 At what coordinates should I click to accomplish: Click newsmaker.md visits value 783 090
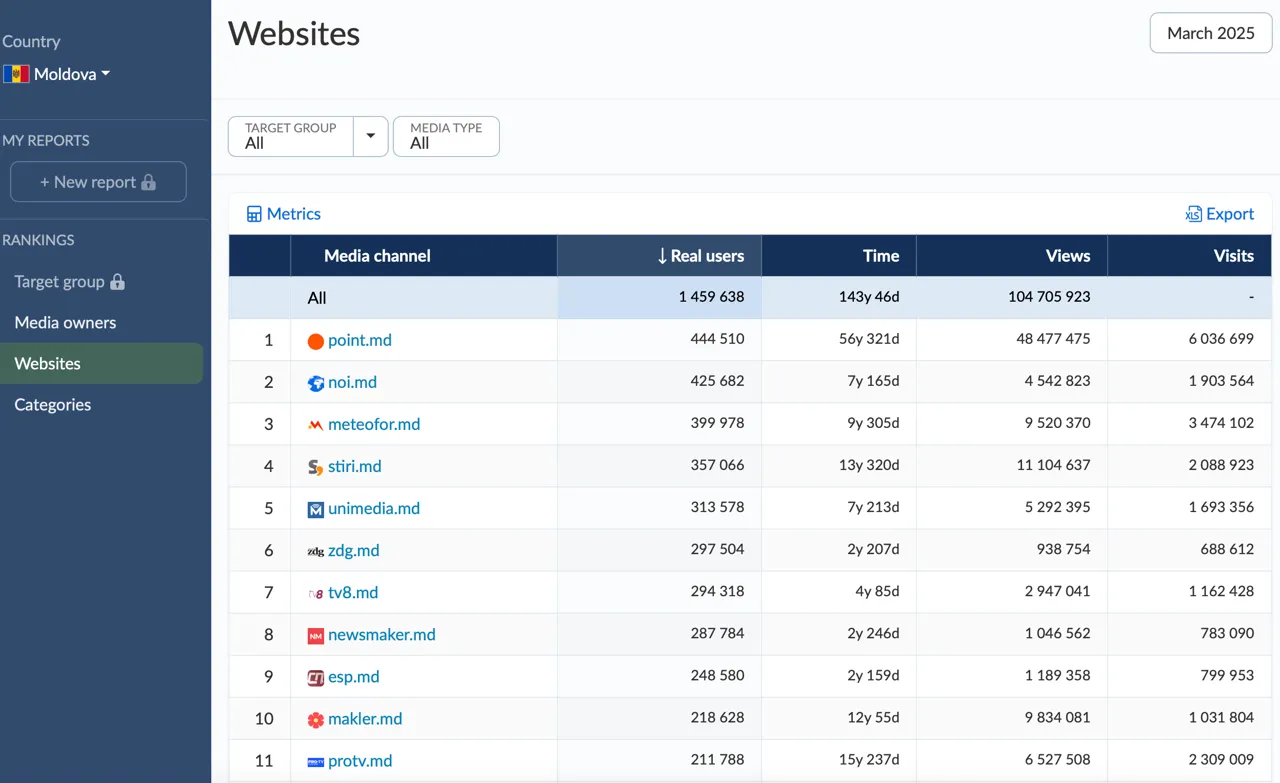[x=1227, y=633]
